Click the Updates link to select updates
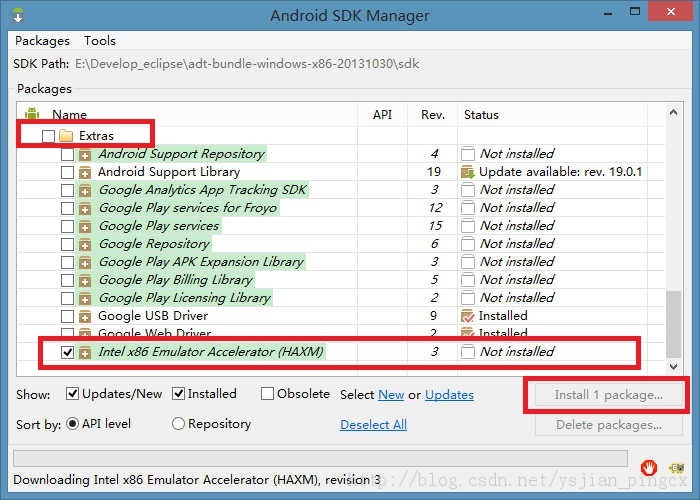This screenshot has height=500, width=700. (x=449, y=395)
